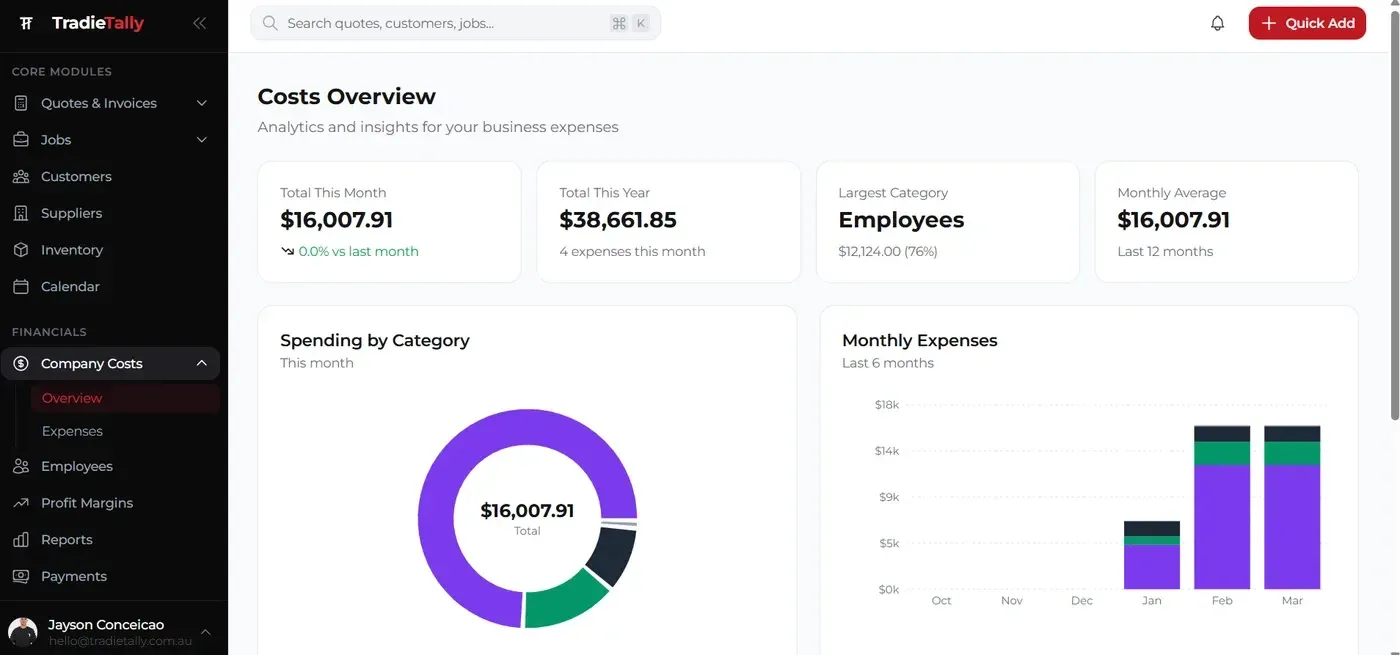Viewport: 1400px width, 655px height.
Task: Click the TradieTally brand name
Action: 98,23
